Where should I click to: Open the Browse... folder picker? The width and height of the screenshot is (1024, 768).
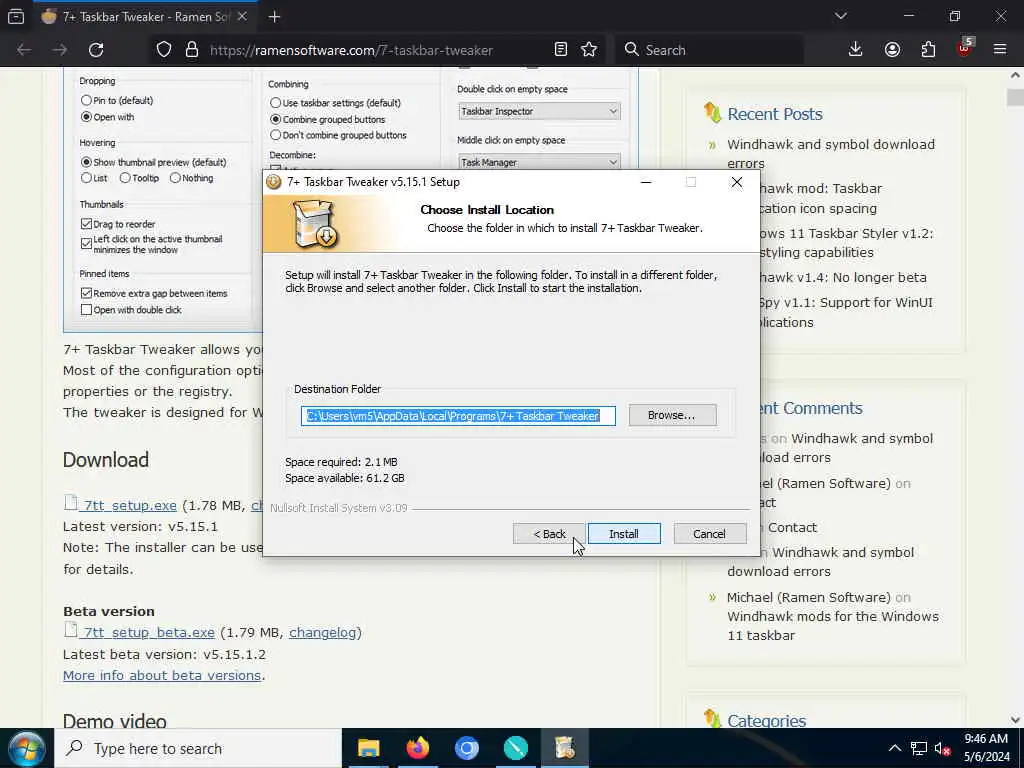click(672, 415)
